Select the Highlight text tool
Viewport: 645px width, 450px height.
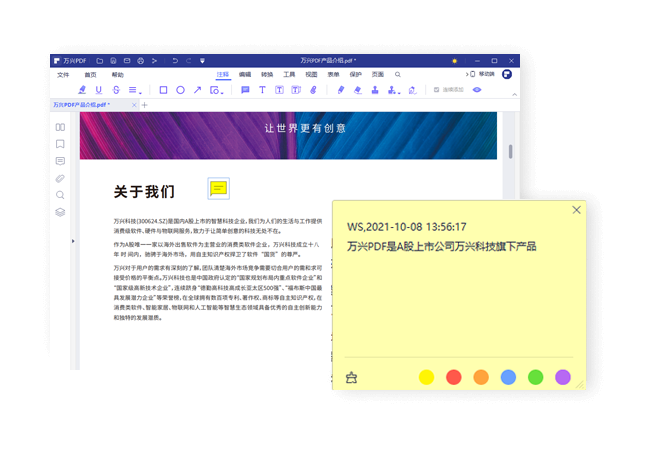(x=82, y=90)
